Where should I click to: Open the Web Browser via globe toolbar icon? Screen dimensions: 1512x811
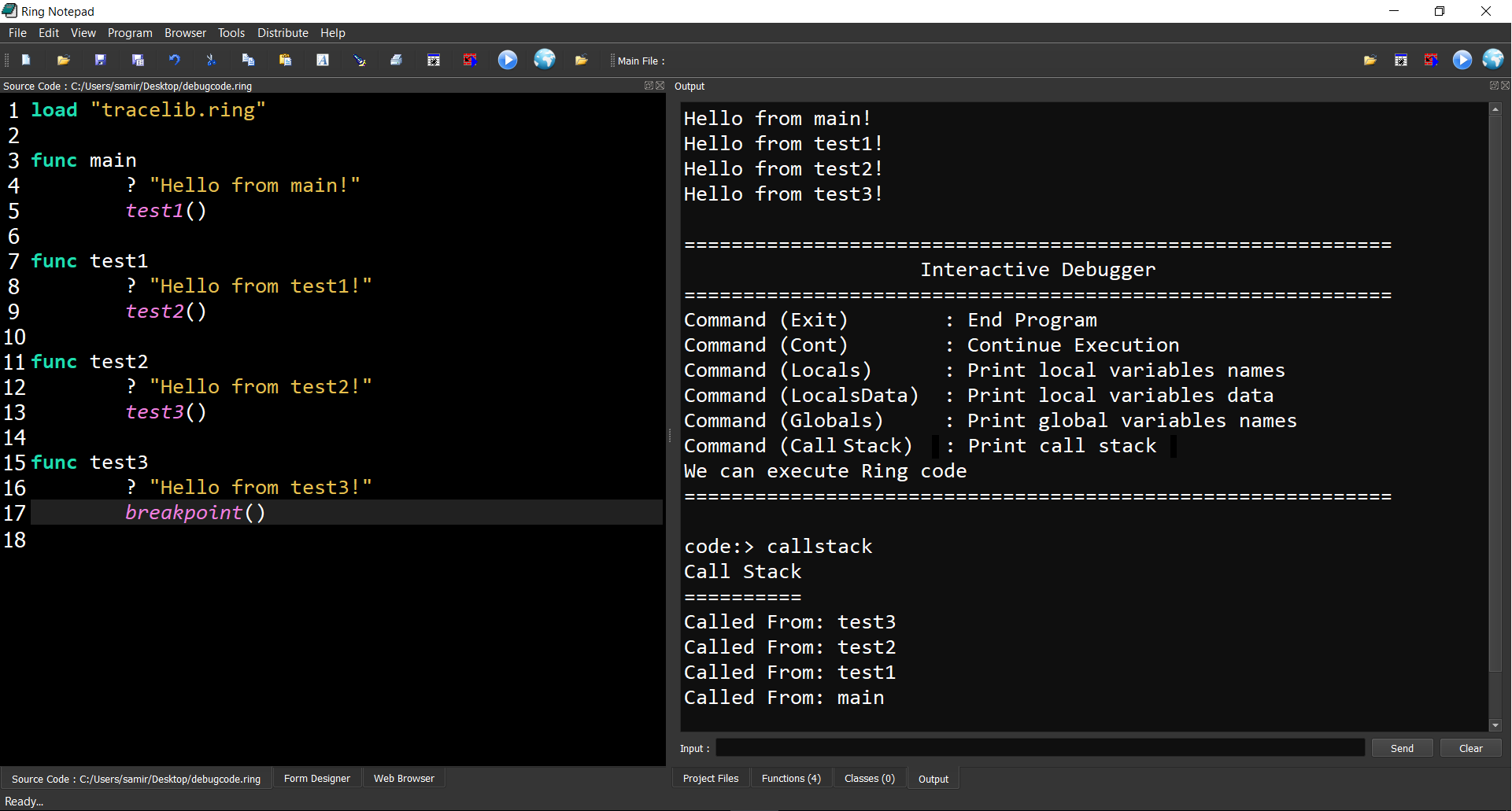coord(545,60)
